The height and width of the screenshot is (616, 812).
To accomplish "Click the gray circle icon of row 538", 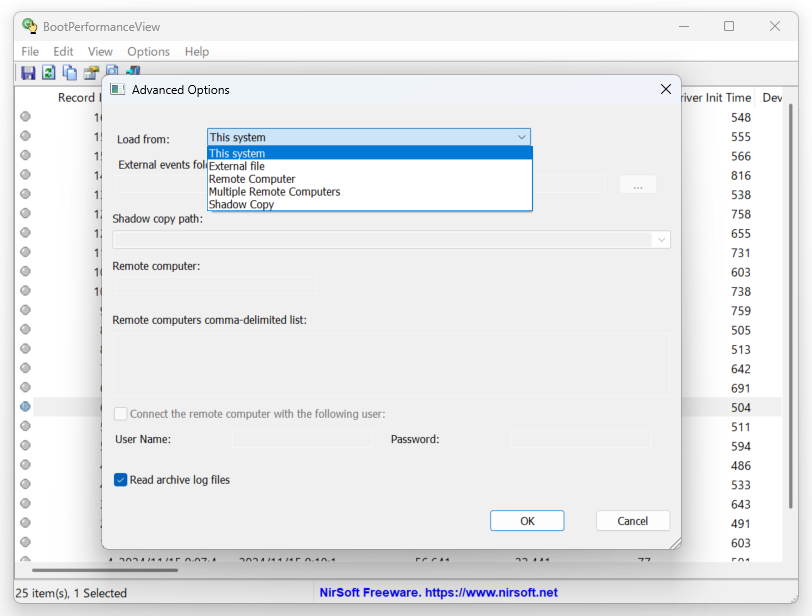I will (x=25, y=194).
